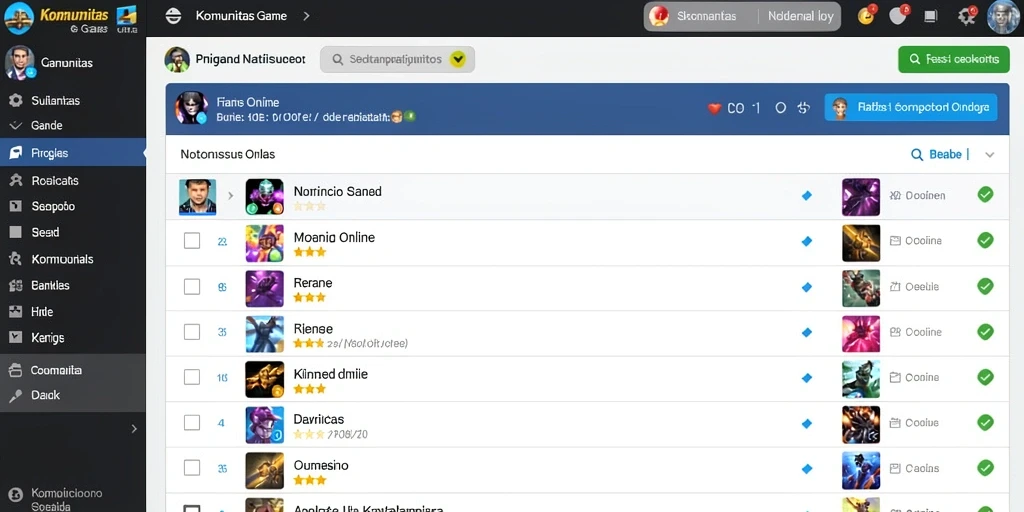Viewport: 1024px width, 512px height.
Task: Open the settings gear in top bar
Action: click(x=967, y=16)
